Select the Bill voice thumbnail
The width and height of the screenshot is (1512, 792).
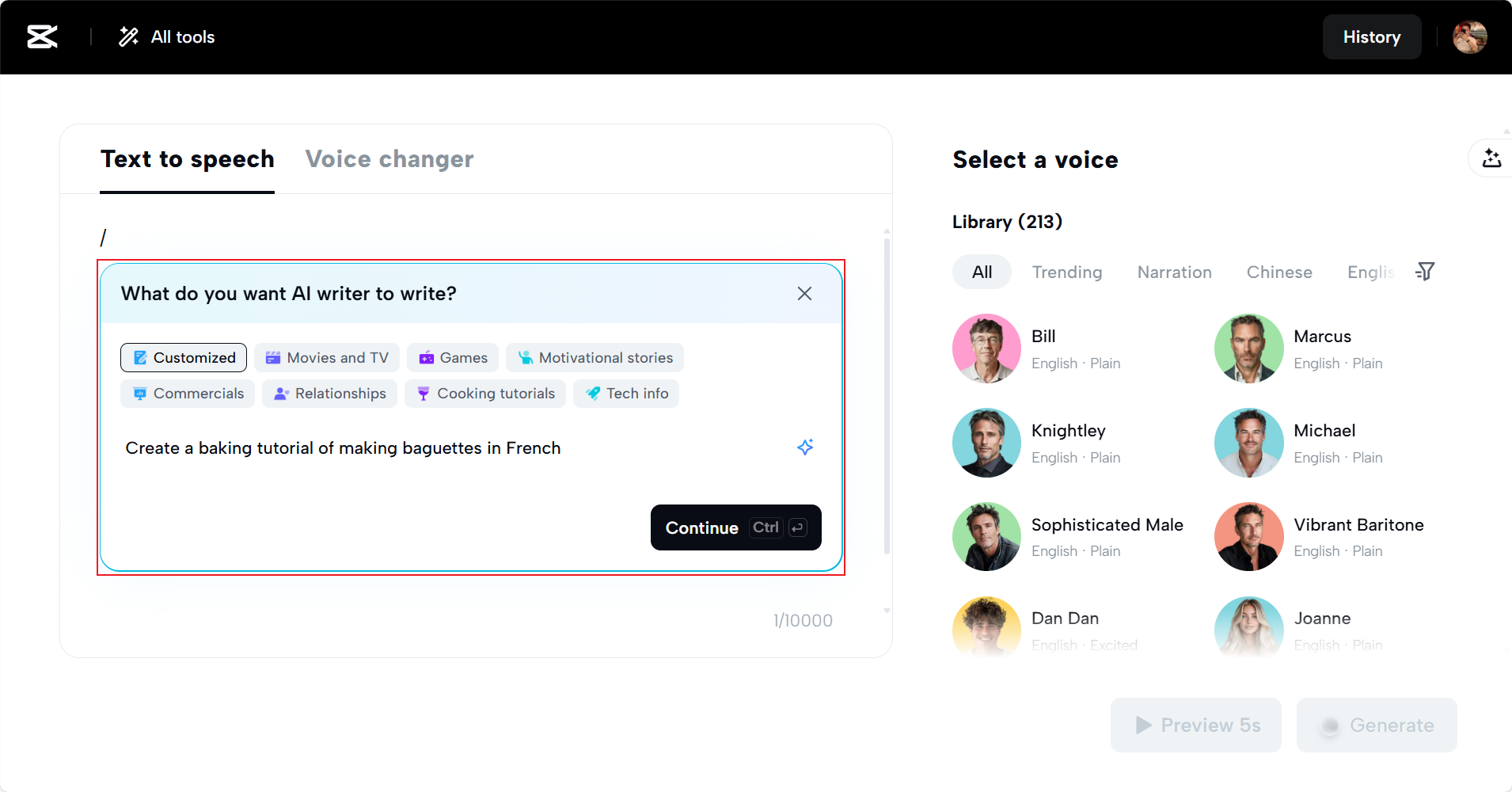[x=986, y=348]
